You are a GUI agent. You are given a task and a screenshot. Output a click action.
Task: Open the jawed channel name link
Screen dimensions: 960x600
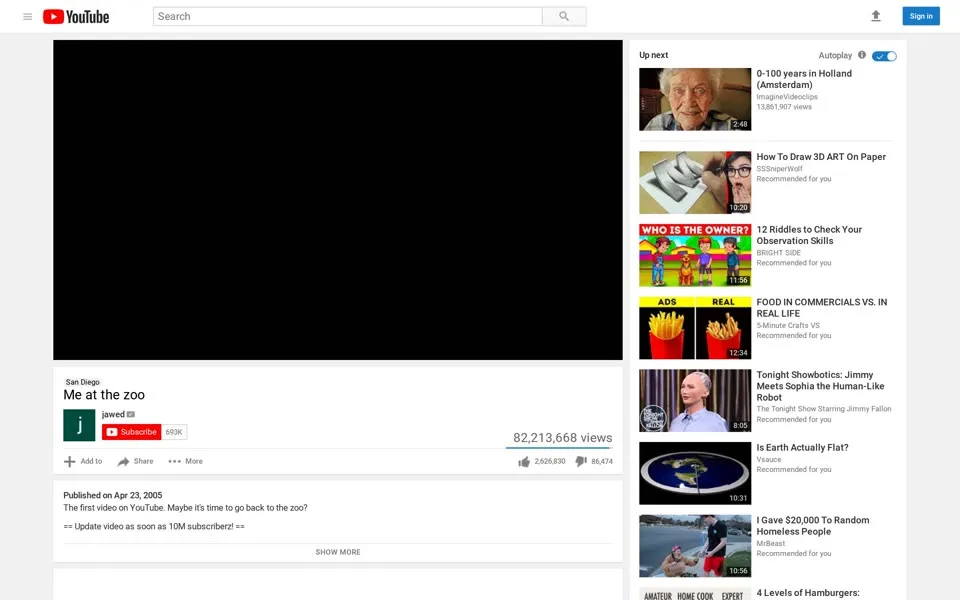coord(113,414)
